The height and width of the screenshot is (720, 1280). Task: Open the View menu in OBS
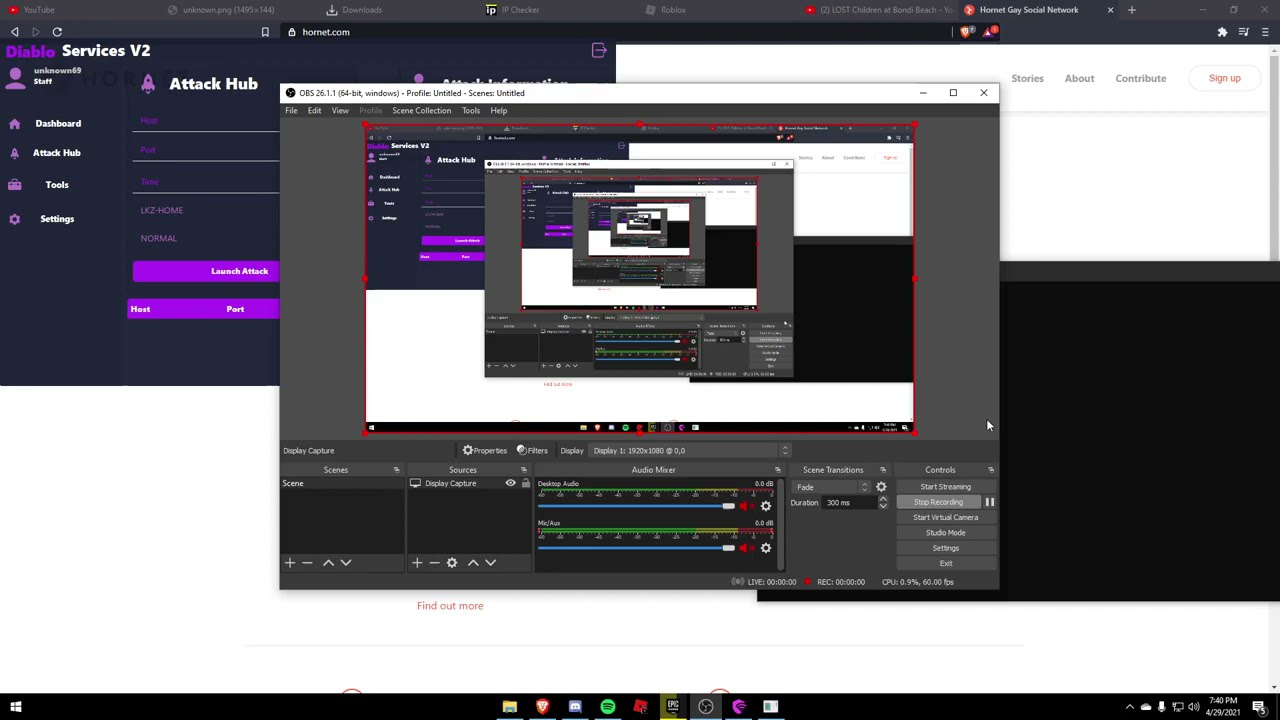pyautogui.click(x=340, y=111)
